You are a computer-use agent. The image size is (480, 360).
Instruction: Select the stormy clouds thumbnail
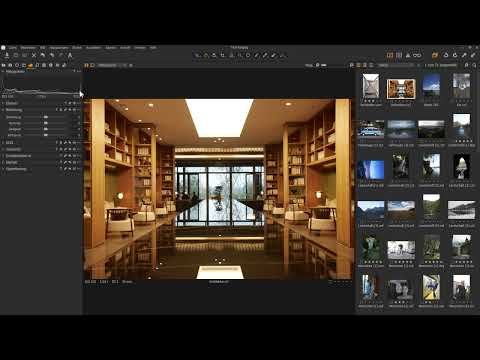(401, 129)
